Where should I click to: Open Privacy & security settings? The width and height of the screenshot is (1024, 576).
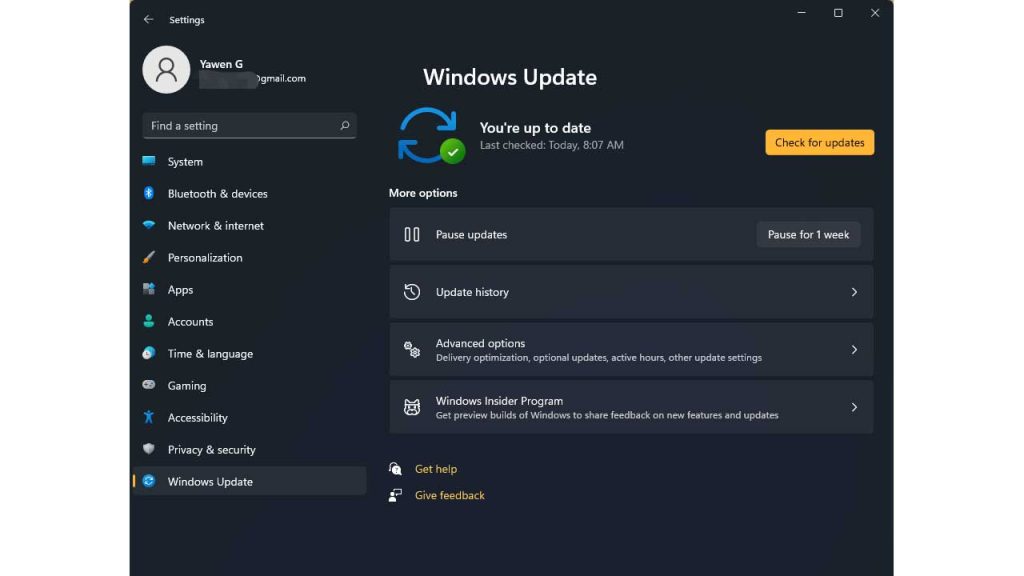(x=249, y=449)
